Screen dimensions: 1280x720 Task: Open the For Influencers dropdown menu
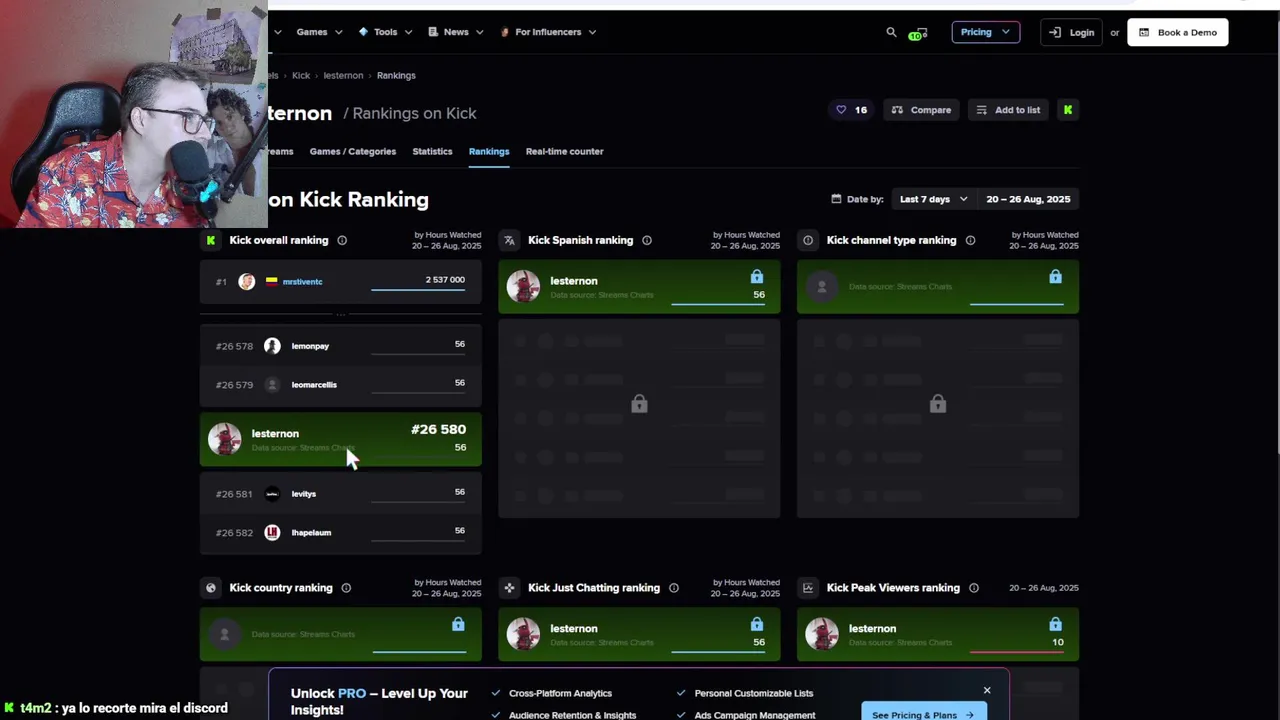[548, 32]
